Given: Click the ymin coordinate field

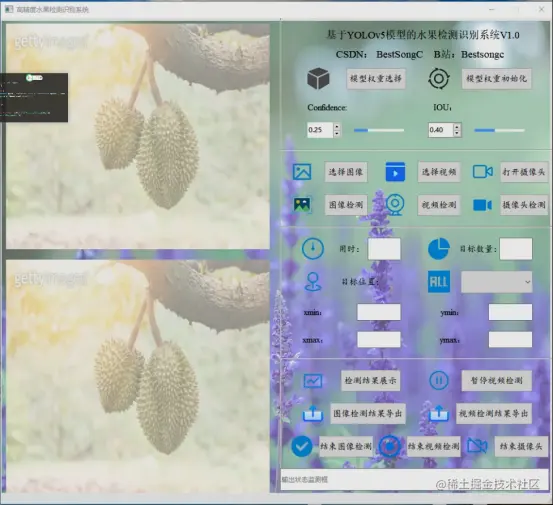Looking at the screenshot, I should click(510, 312).
